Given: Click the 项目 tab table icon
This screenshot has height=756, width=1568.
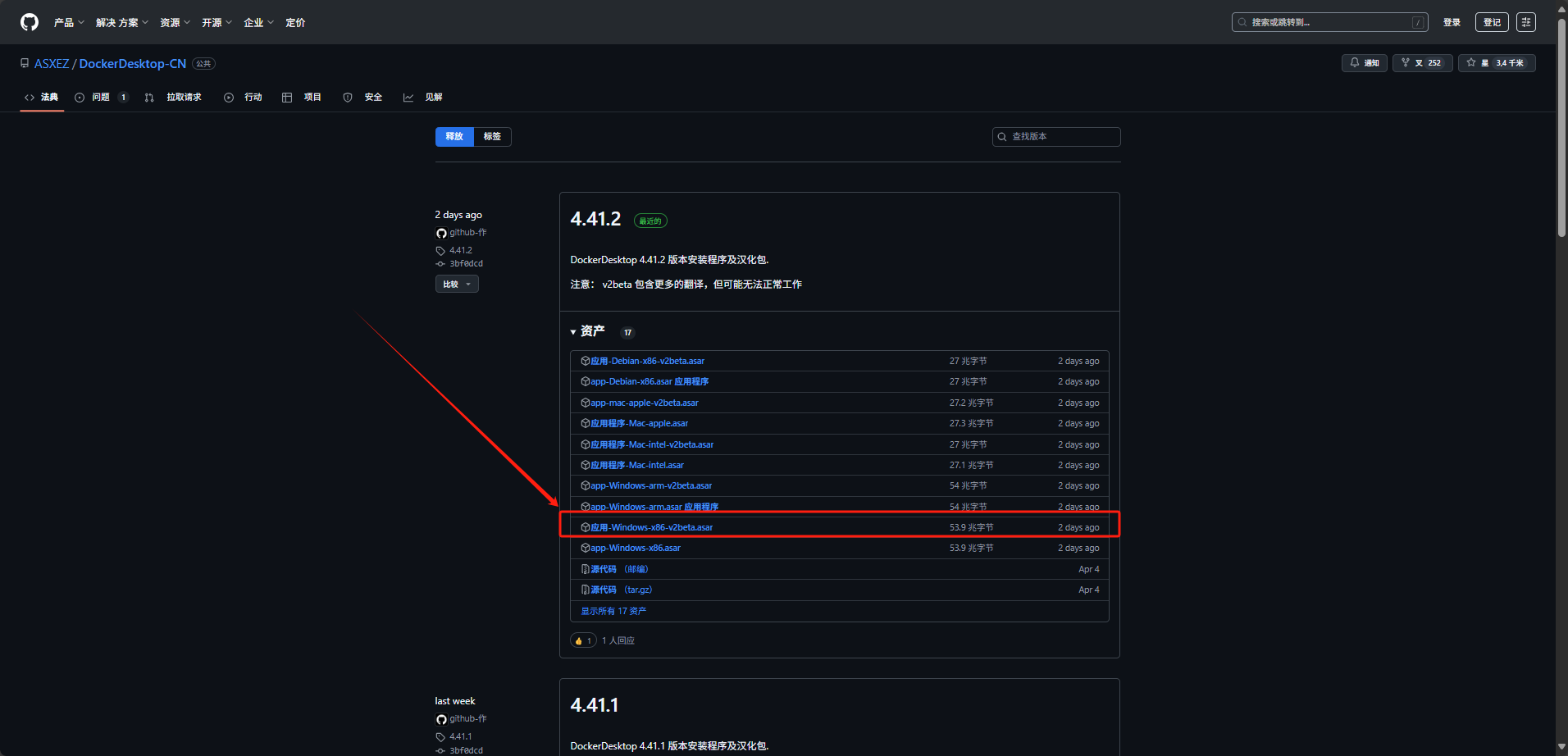Looking at the screenshot, I should point(287,97).
